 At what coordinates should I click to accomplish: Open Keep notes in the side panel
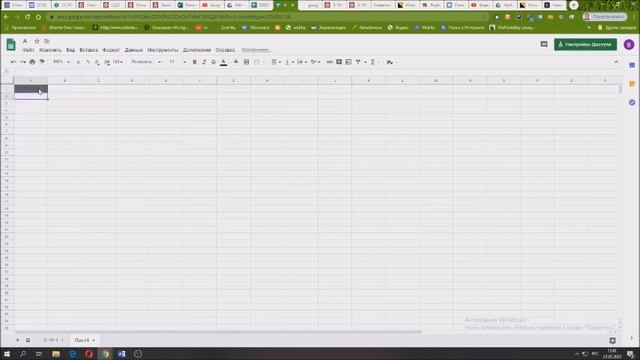pyautogui.click(x=632, y=84)
